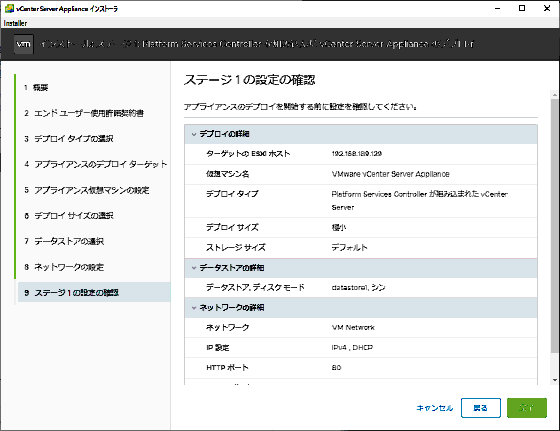Collapse the ネットワークの詳細 section chevron
This screenshot has height=431, width=560.
194,307
